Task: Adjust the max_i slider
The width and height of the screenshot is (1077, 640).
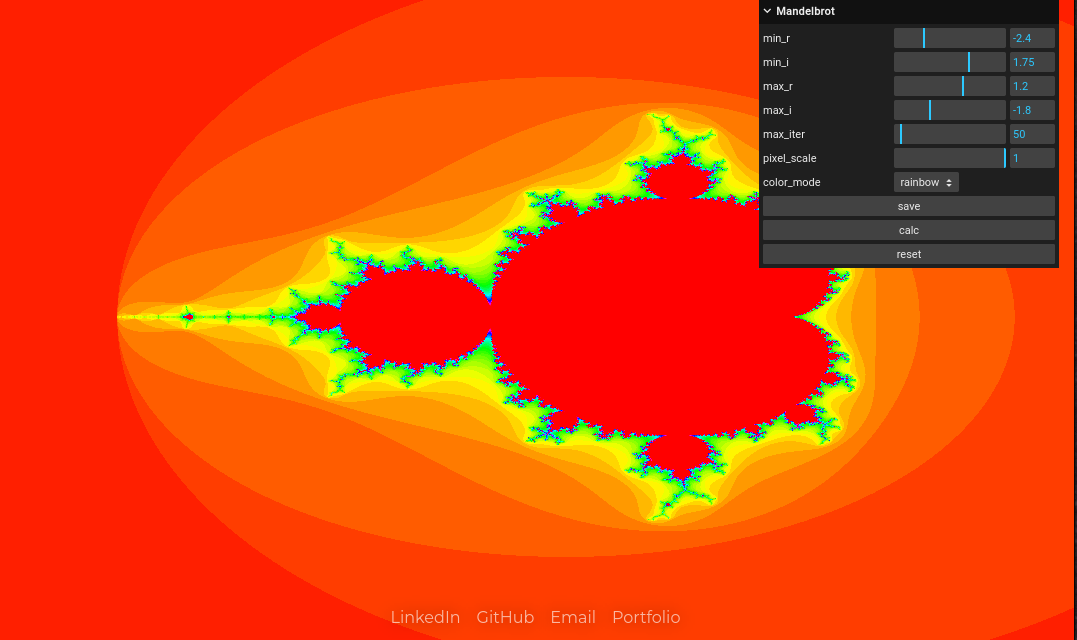Action: [x=949, y=109]
